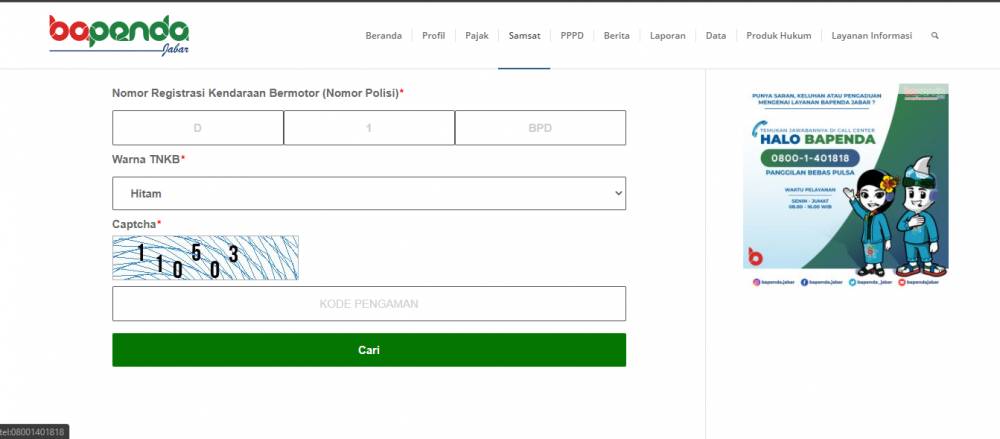Open the Layanan Informasi menu
1000x439 pixels.
871,36
